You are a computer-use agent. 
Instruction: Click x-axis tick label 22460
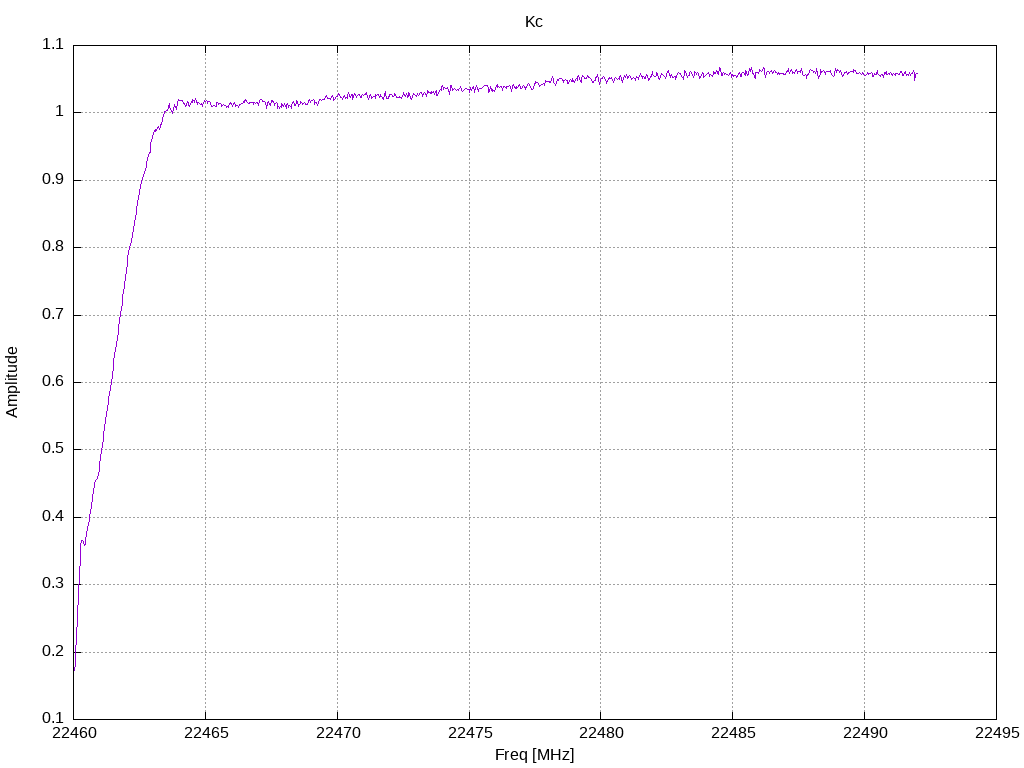tap(74, 733)
